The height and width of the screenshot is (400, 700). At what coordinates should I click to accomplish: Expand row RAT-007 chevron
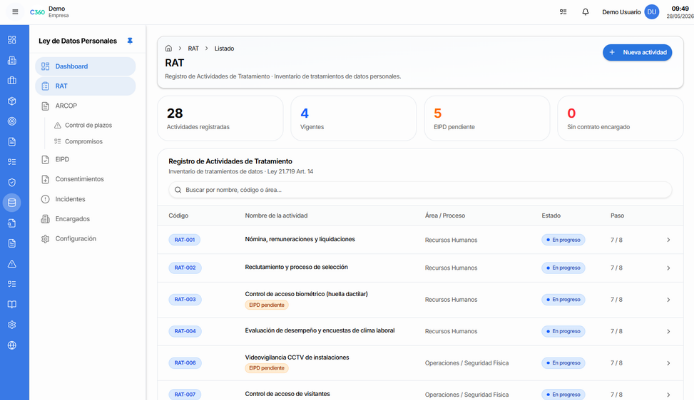point(668,395)
